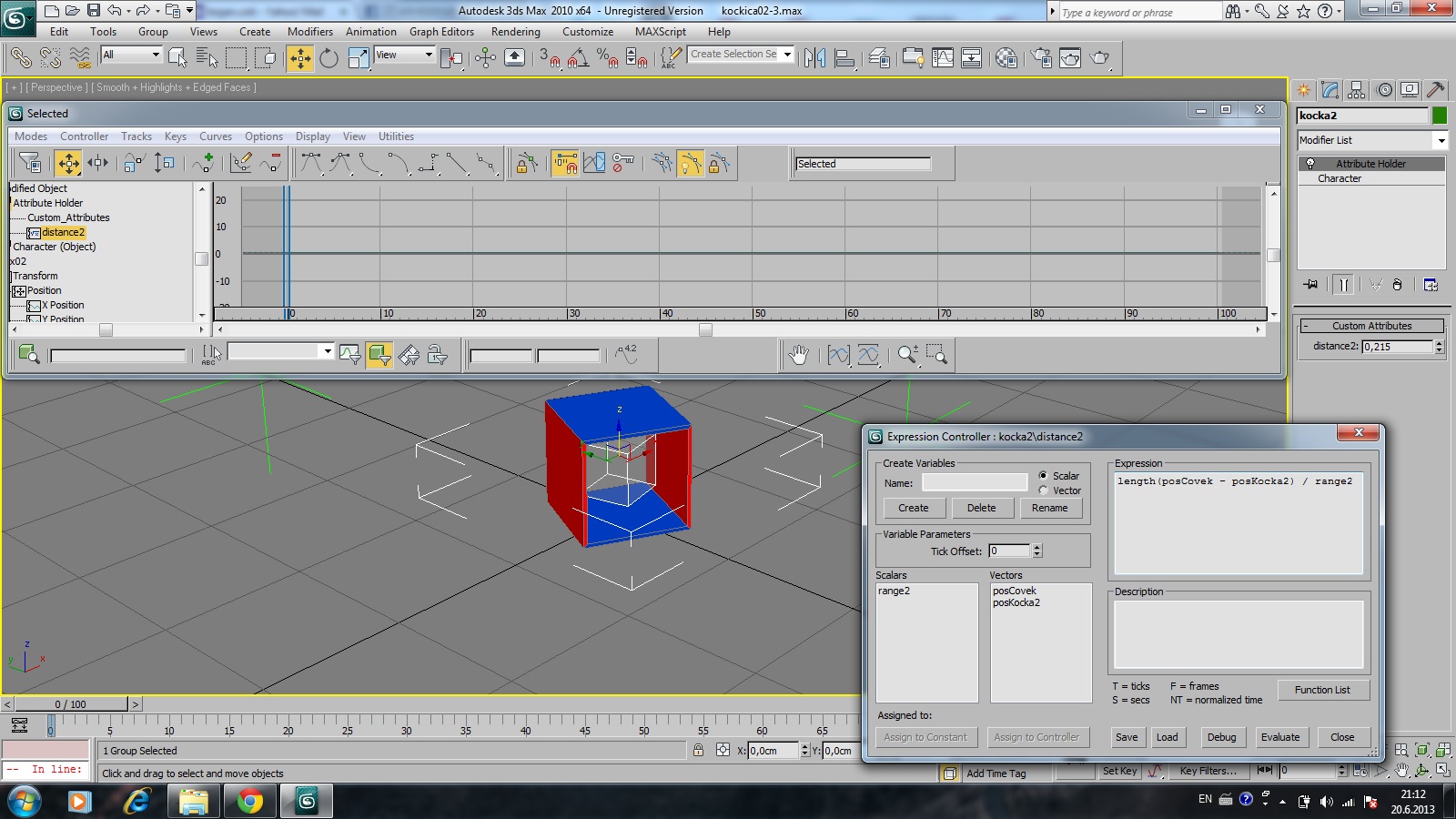
Task: Open Render Setup teapot icon
Action: click(1041, 58)
